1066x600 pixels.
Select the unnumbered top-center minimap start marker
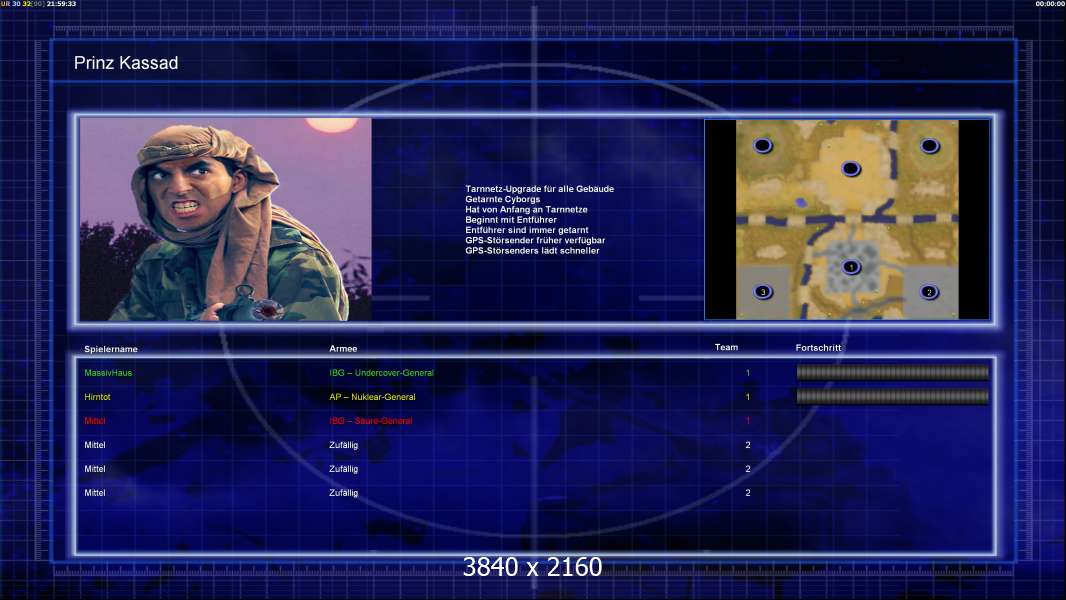[850, 169]
